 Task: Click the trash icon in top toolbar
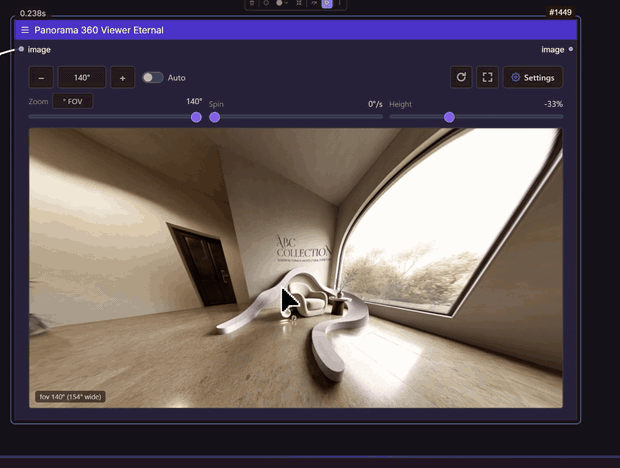click(x=252, y=3)
